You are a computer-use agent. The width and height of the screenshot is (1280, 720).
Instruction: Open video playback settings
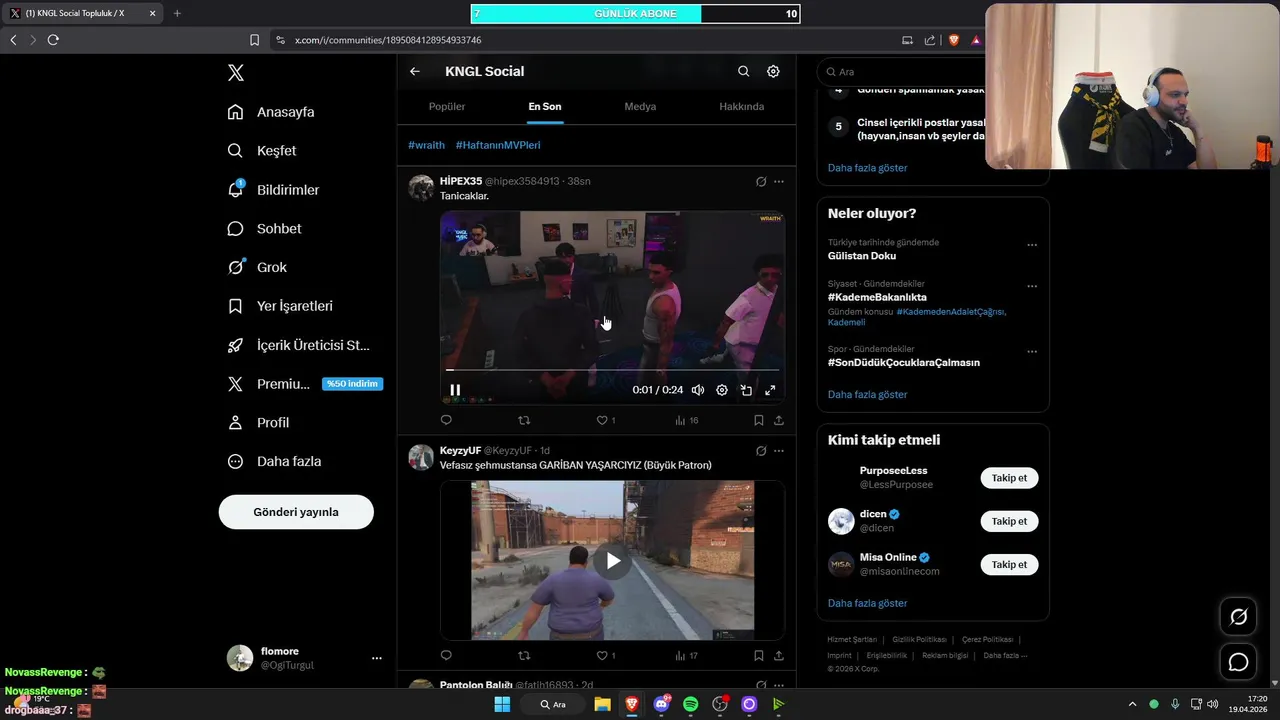tap(722, 390)
